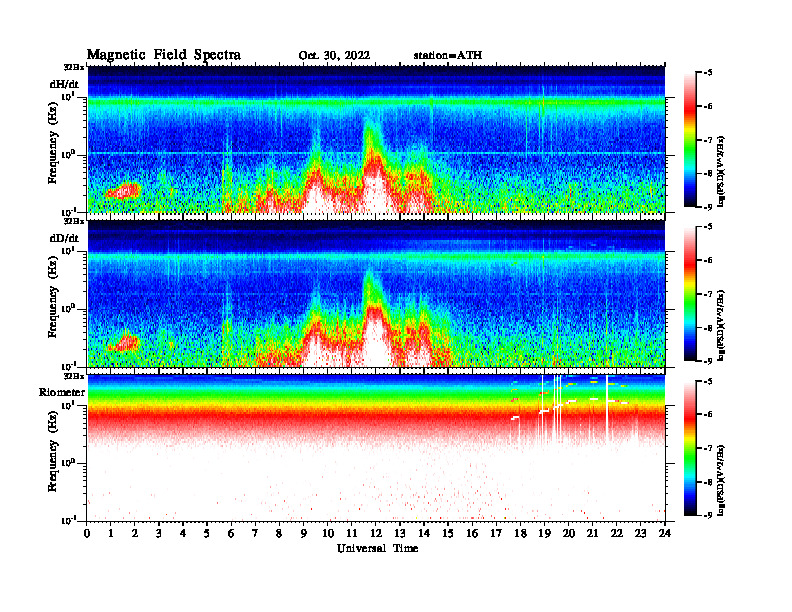Screen dimensions: 792x612
Task: Click the dH/dt panel color scale bar
Action: (690, 139)
